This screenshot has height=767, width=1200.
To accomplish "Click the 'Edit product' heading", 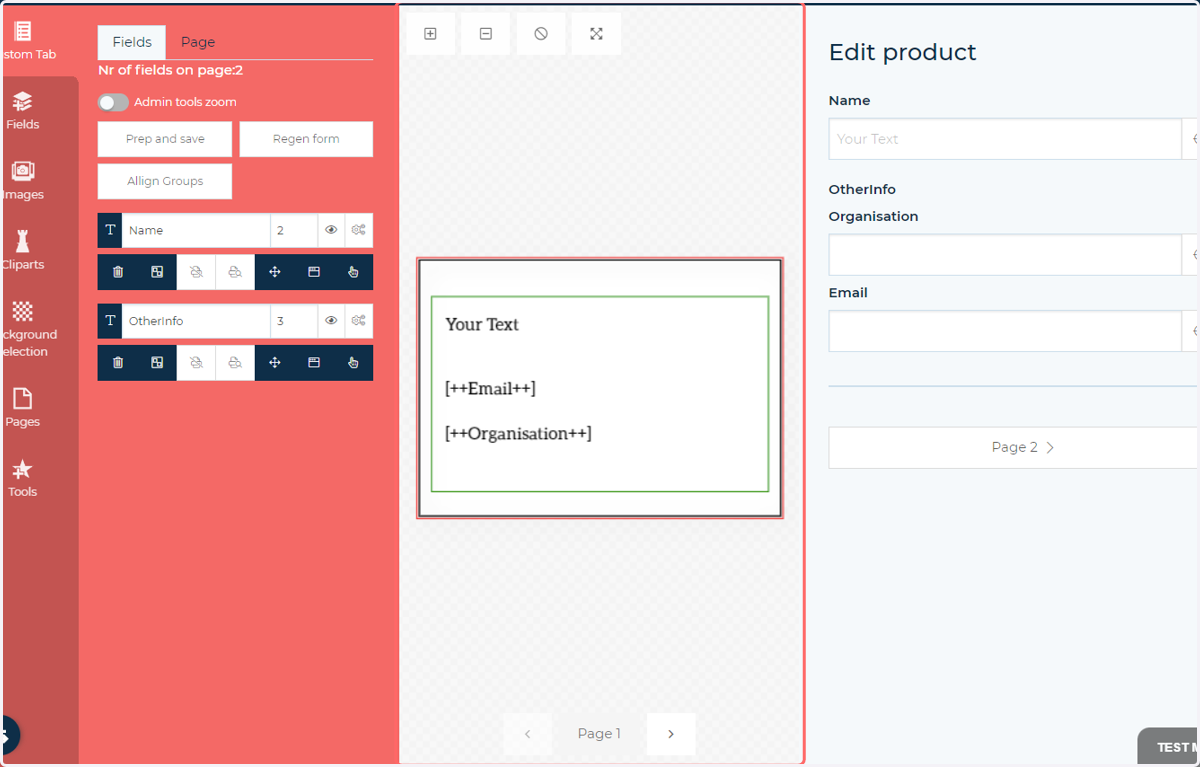I will tap(903, 52).
